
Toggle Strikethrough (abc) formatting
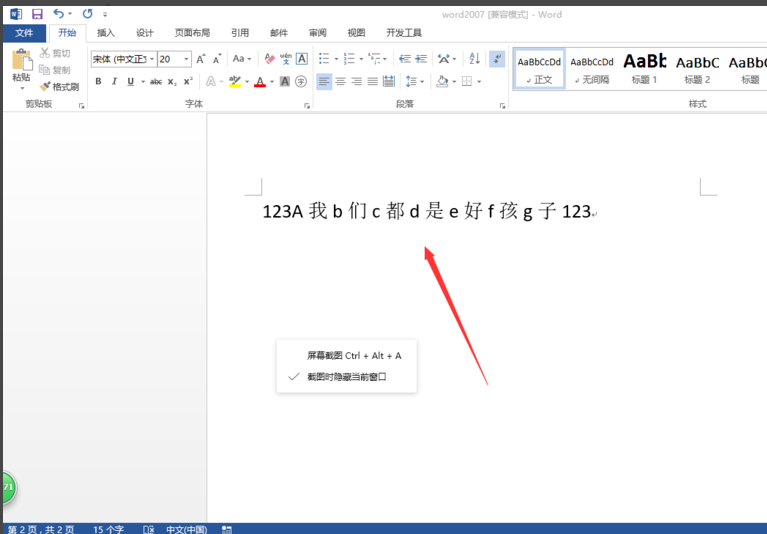156,82
